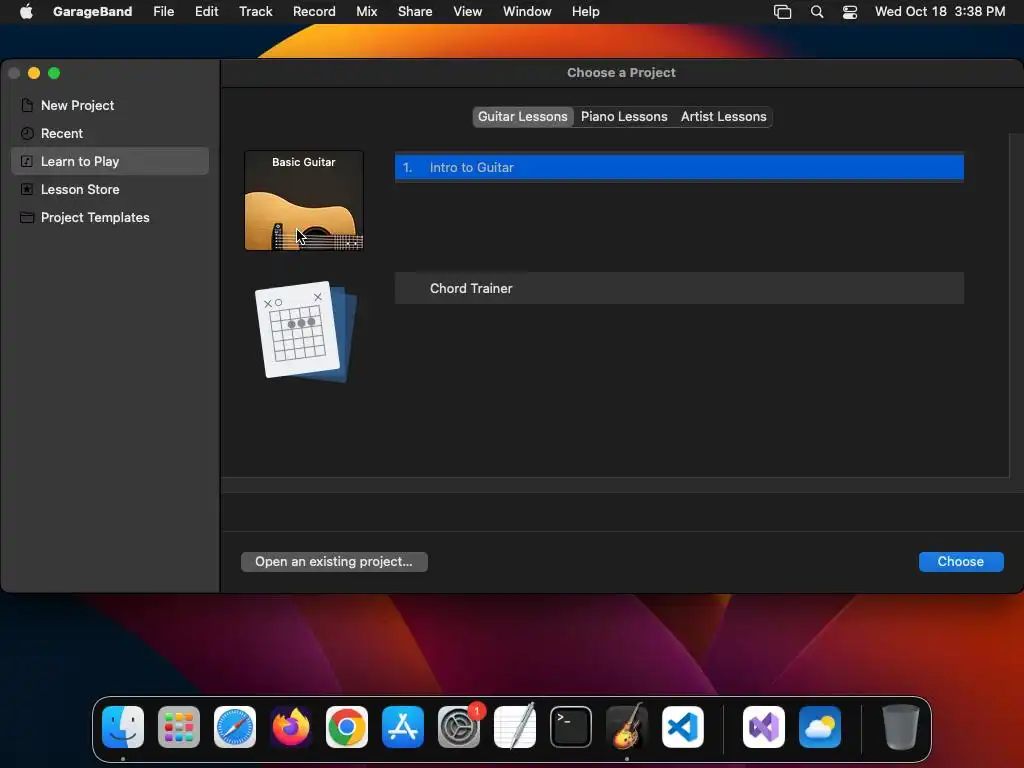1024x768 pixels.
Task: Open Visual Studio purple icon in Dock
Action: 764,727
